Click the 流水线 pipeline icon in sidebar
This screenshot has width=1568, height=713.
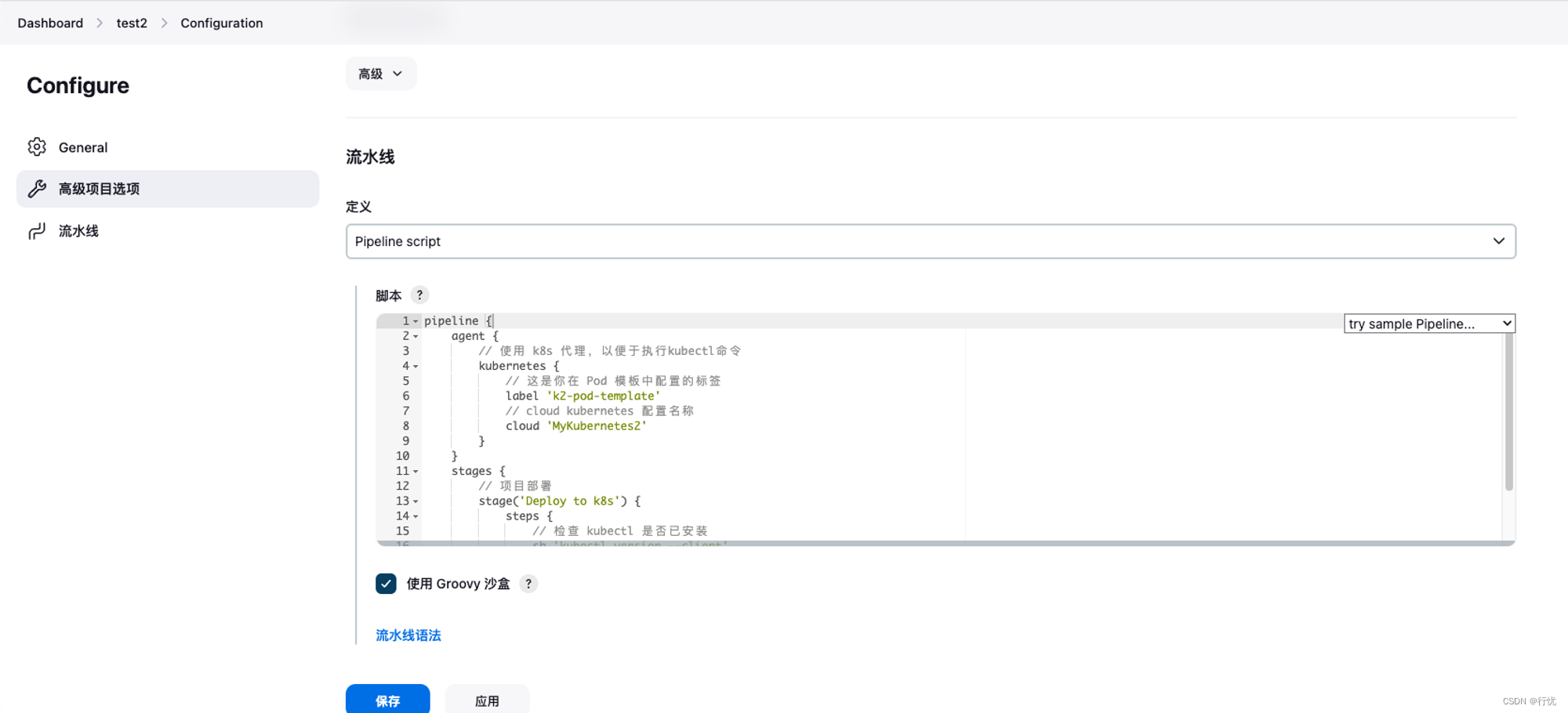[x=37, y=231]
